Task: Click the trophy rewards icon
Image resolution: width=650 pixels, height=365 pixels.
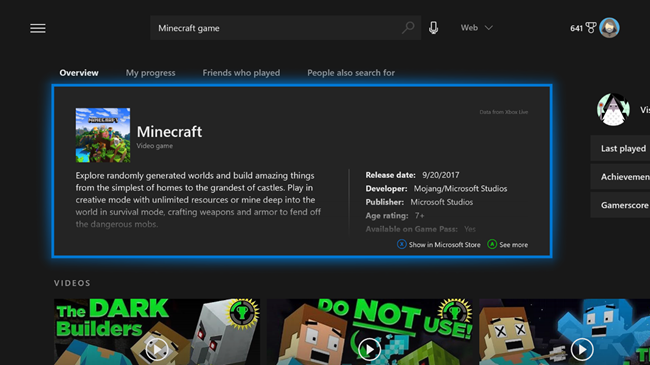Action: point(591,28)
